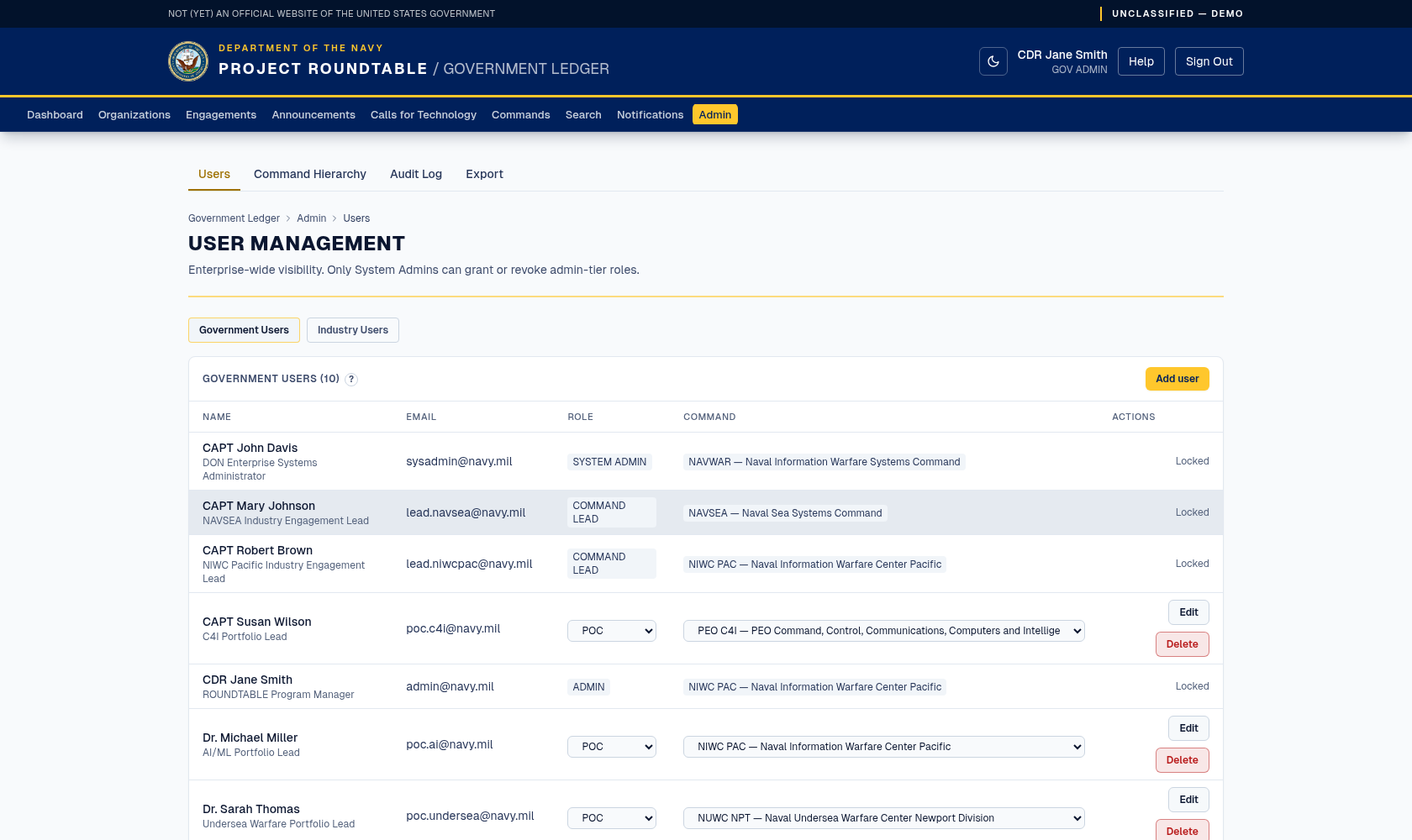Screen dimensions: 1412x840
Task: Click Edit for Dr. Michael Miller
Action: click(1188, 728)
